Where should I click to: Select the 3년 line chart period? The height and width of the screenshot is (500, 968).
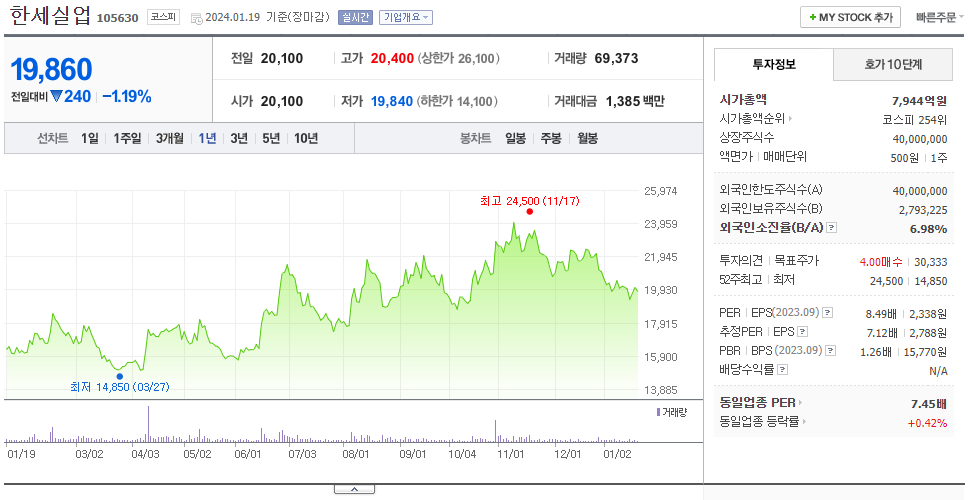coord(239,138)
